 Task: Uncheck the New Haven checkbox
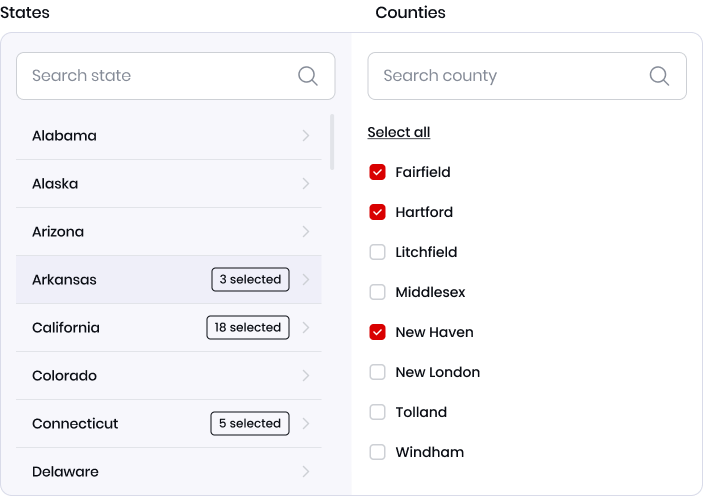[x=378, y=332]
